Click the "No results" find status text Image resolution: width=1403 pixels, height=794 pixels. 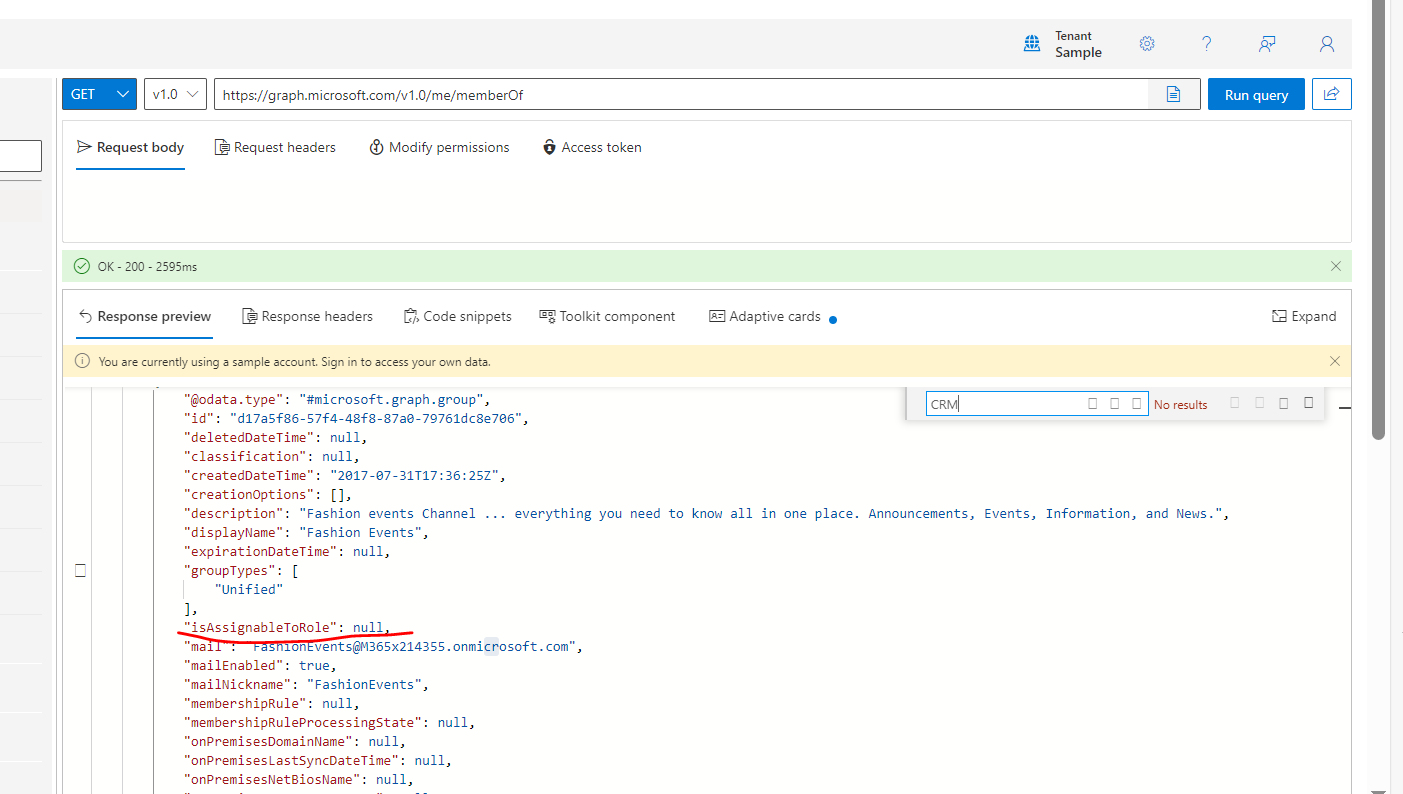click(x=1180, y=405)
